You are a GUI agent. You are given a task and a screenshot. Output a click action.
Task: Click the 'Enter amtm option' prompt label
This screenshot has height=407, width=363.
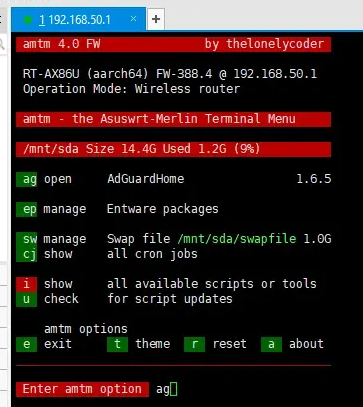[x=82, y=389]
